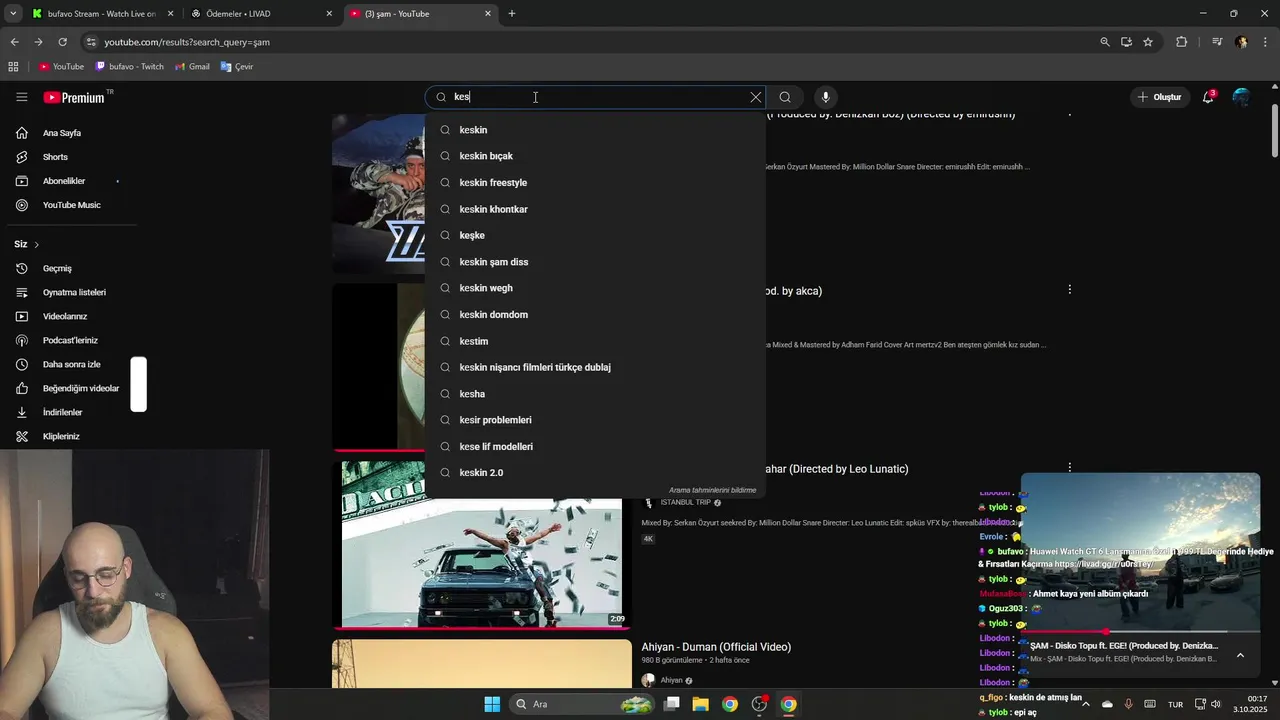The height and width of the screenshot is (720, 1280).
Task: Click the address bar URL
Action: (187, 42)
